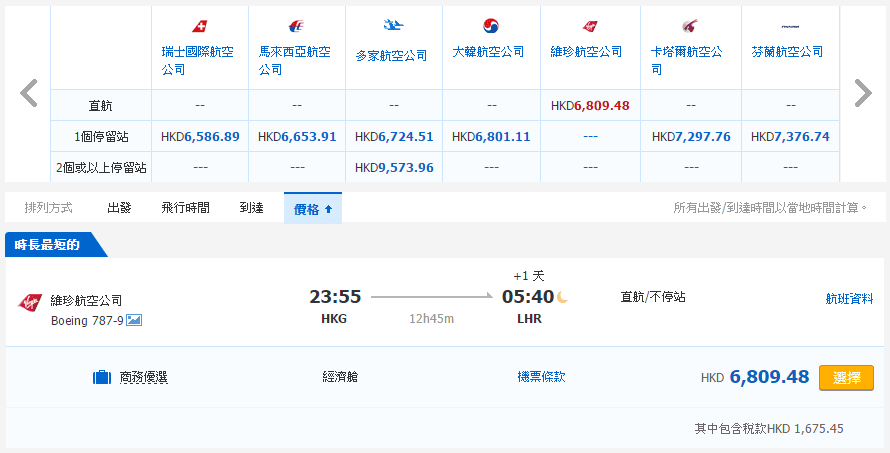Click the Korean Air logo icon
The height and width of the screenshot is (453, 890).
click(490, 26)
